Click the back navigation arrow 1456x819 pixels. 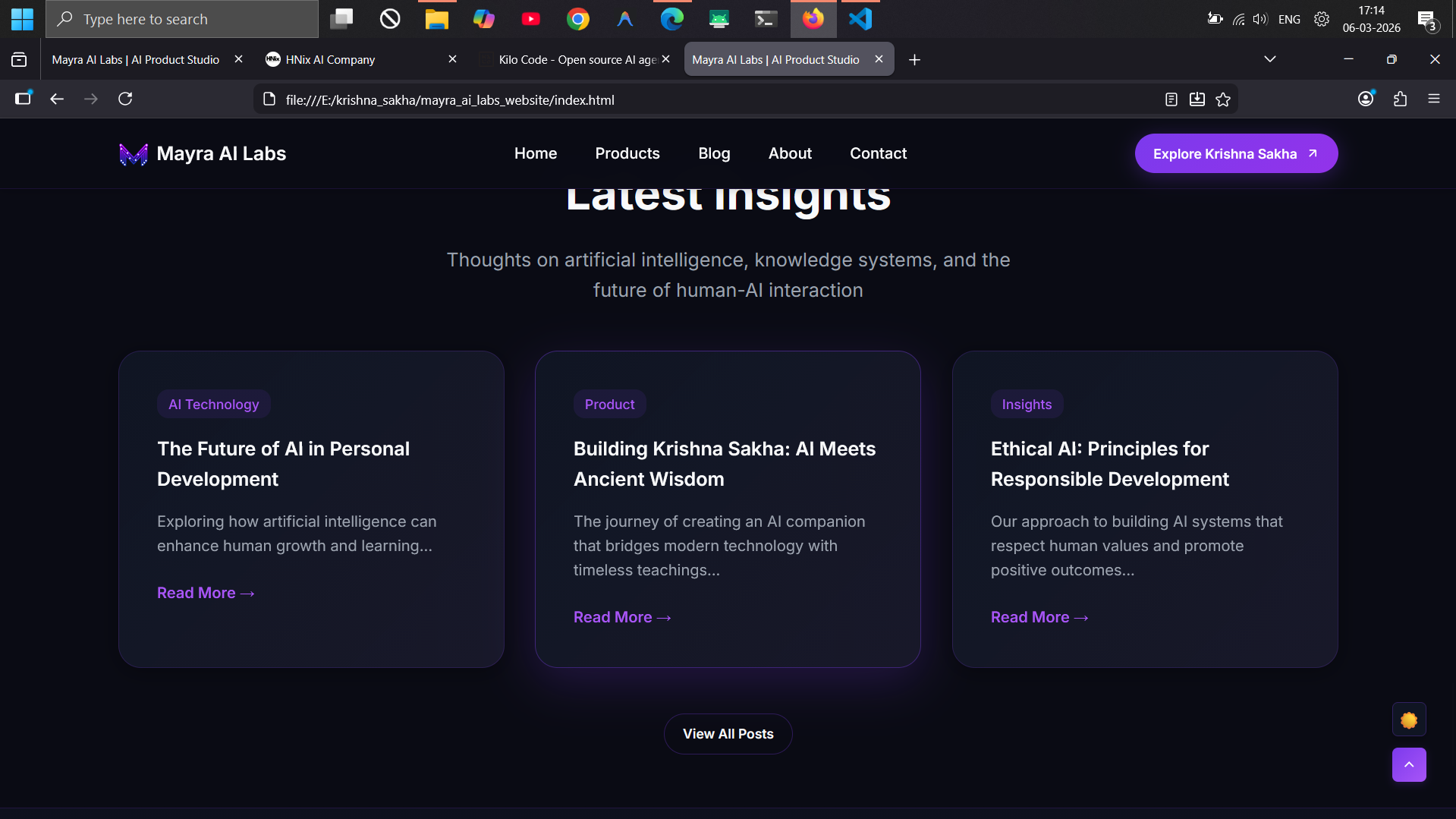57,99
